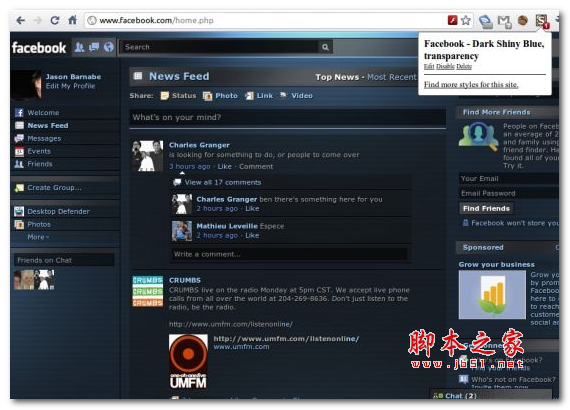Open the Chat (2) bar
This screenshot has height=410, width=570.
(x=491, y=395)
